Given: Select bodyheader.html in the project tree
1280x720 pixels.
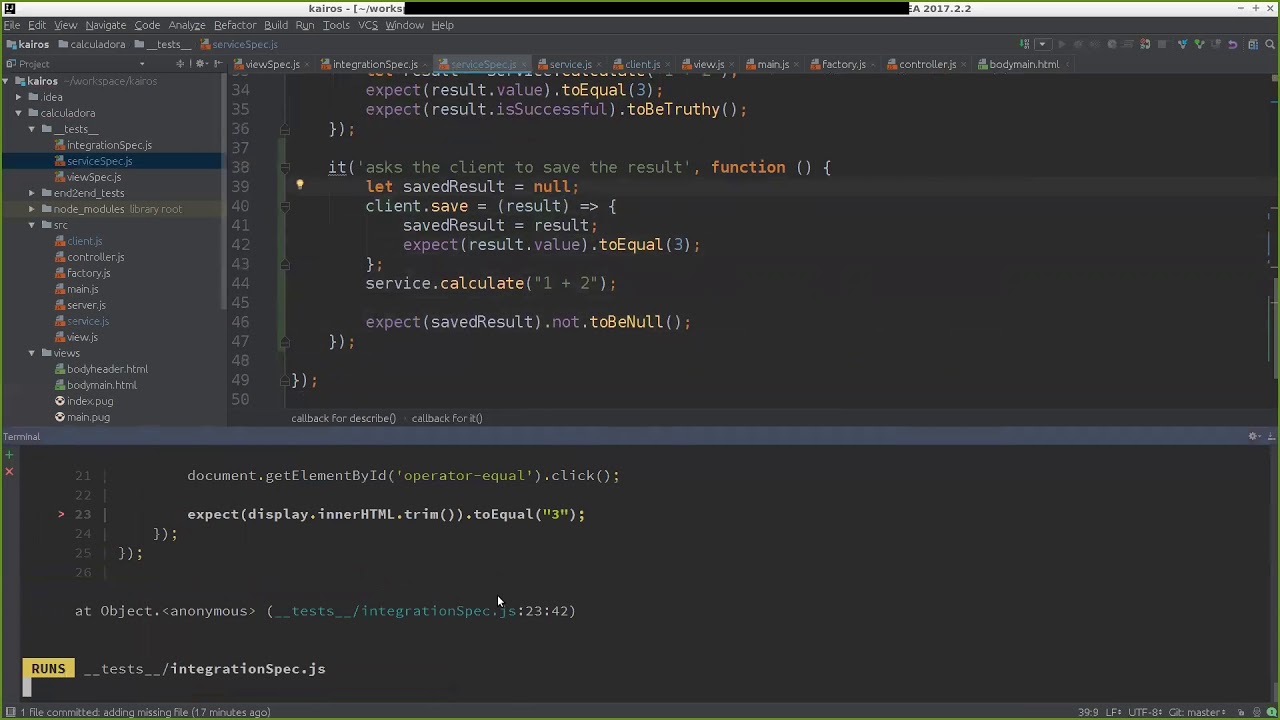Looking at the screenshot, I should click(x=107, y=369).
